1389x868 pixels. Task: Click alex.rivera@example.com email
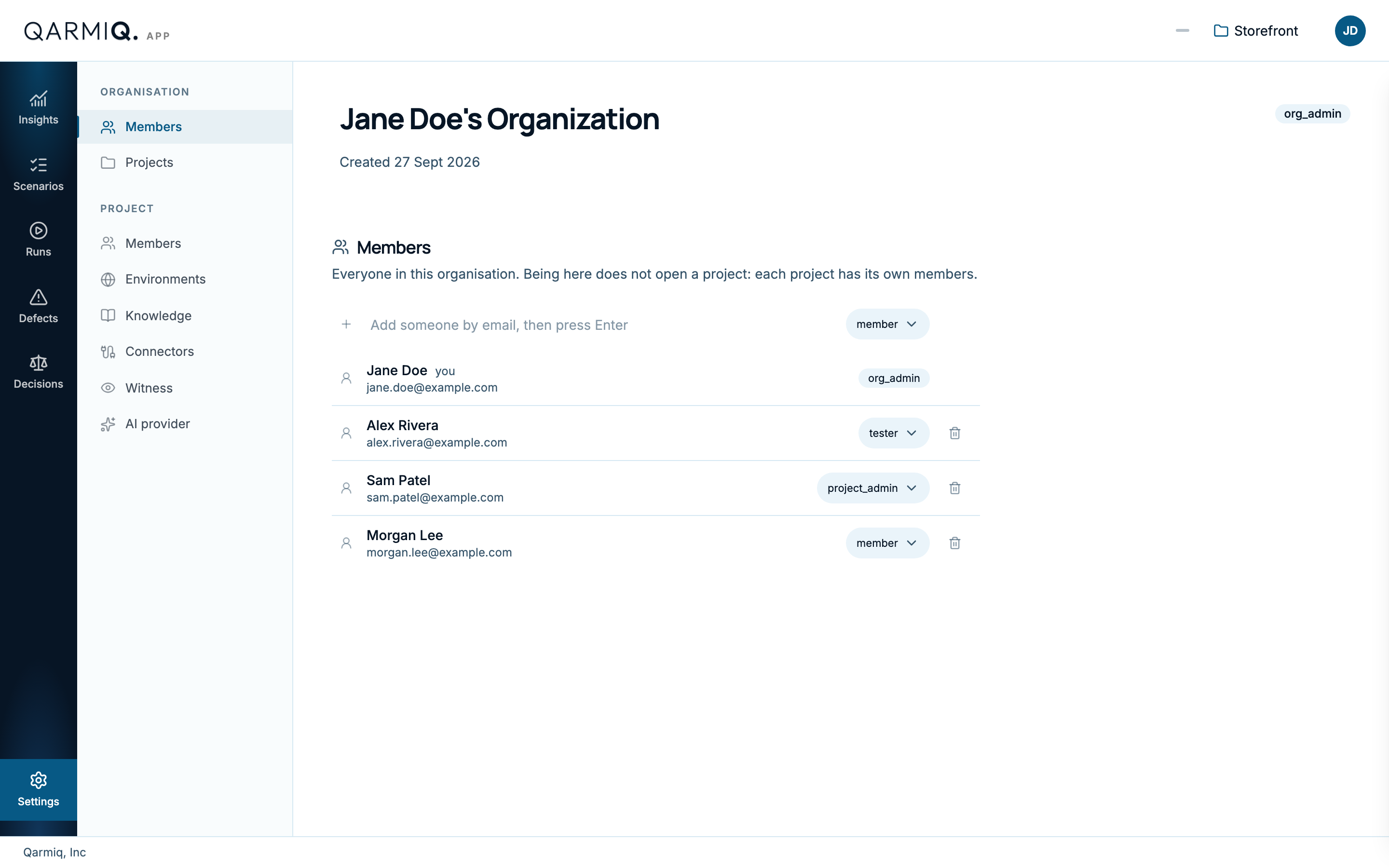tap(436, 443)
